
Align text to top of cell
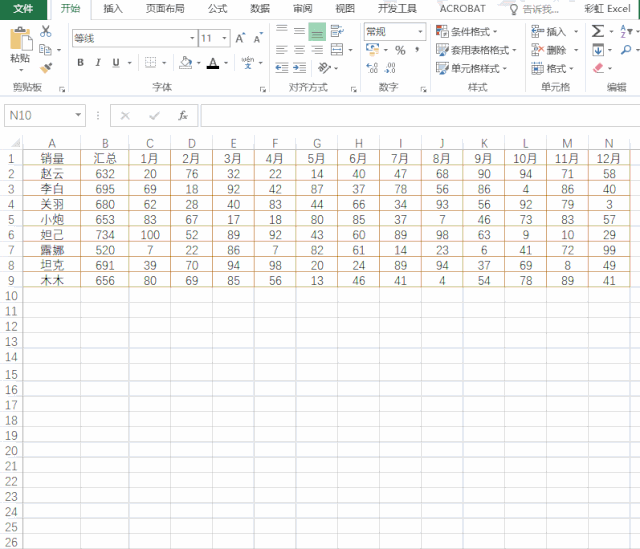[x=282, y=31]
